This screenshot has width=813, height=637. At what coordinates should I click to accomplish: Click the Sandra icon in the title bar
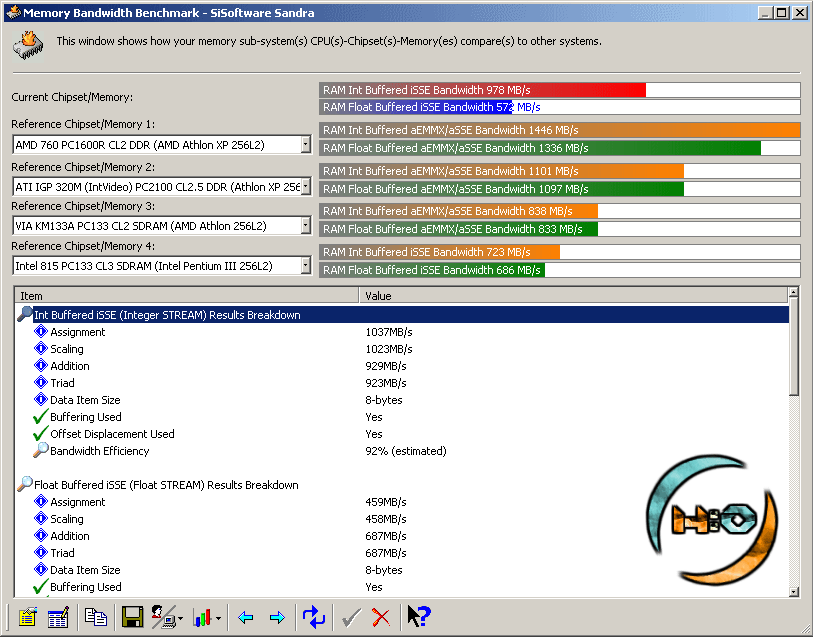click(x=13, y=12)
